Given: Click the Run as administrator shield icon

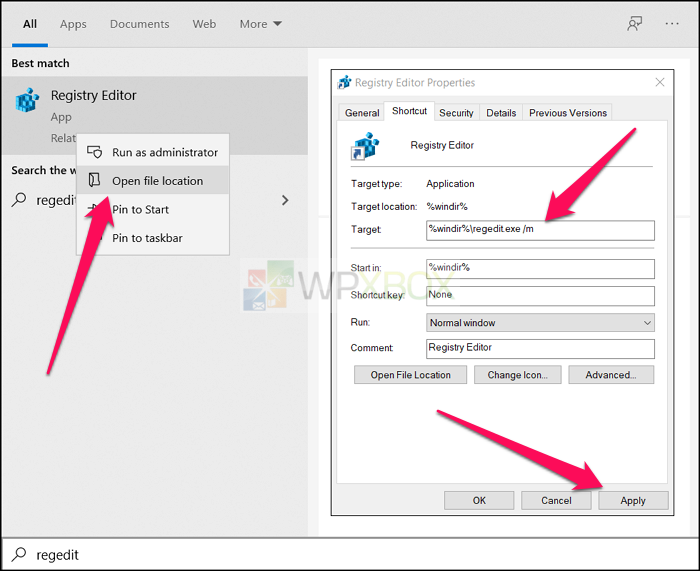Looking at the screenshot, I should coord(95,152).
